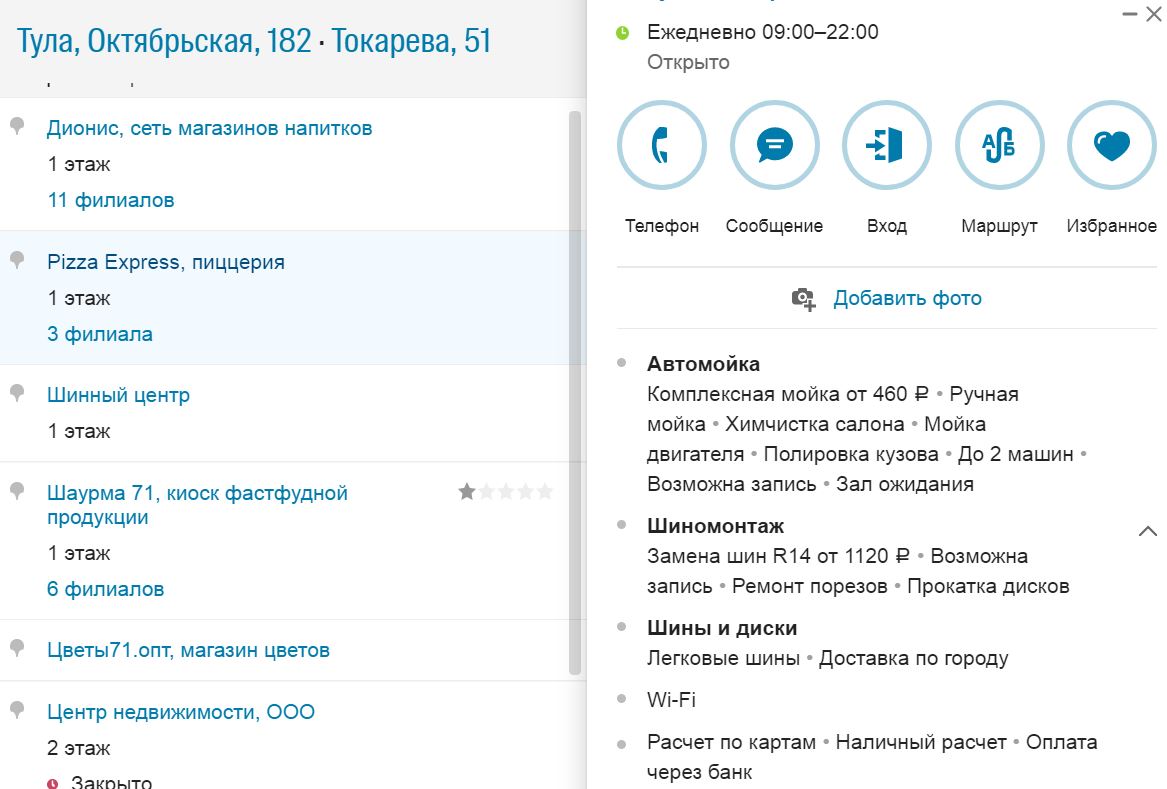Collapse the Шиномонтаж section chevron
Image resolution: width=1167 pixels, height=789 pixels.
[1147, 531]
